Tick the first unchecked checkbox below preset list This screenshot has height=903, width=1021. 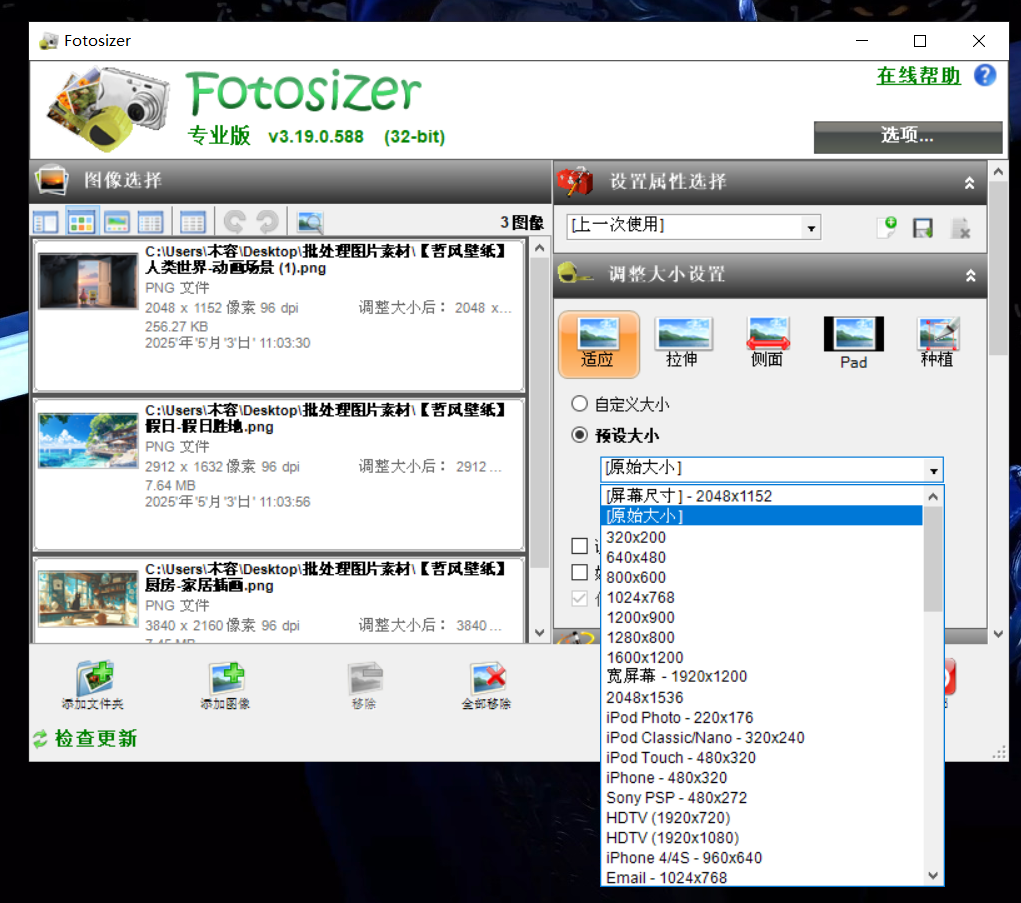pyautogui.click(x=580, y=545)
